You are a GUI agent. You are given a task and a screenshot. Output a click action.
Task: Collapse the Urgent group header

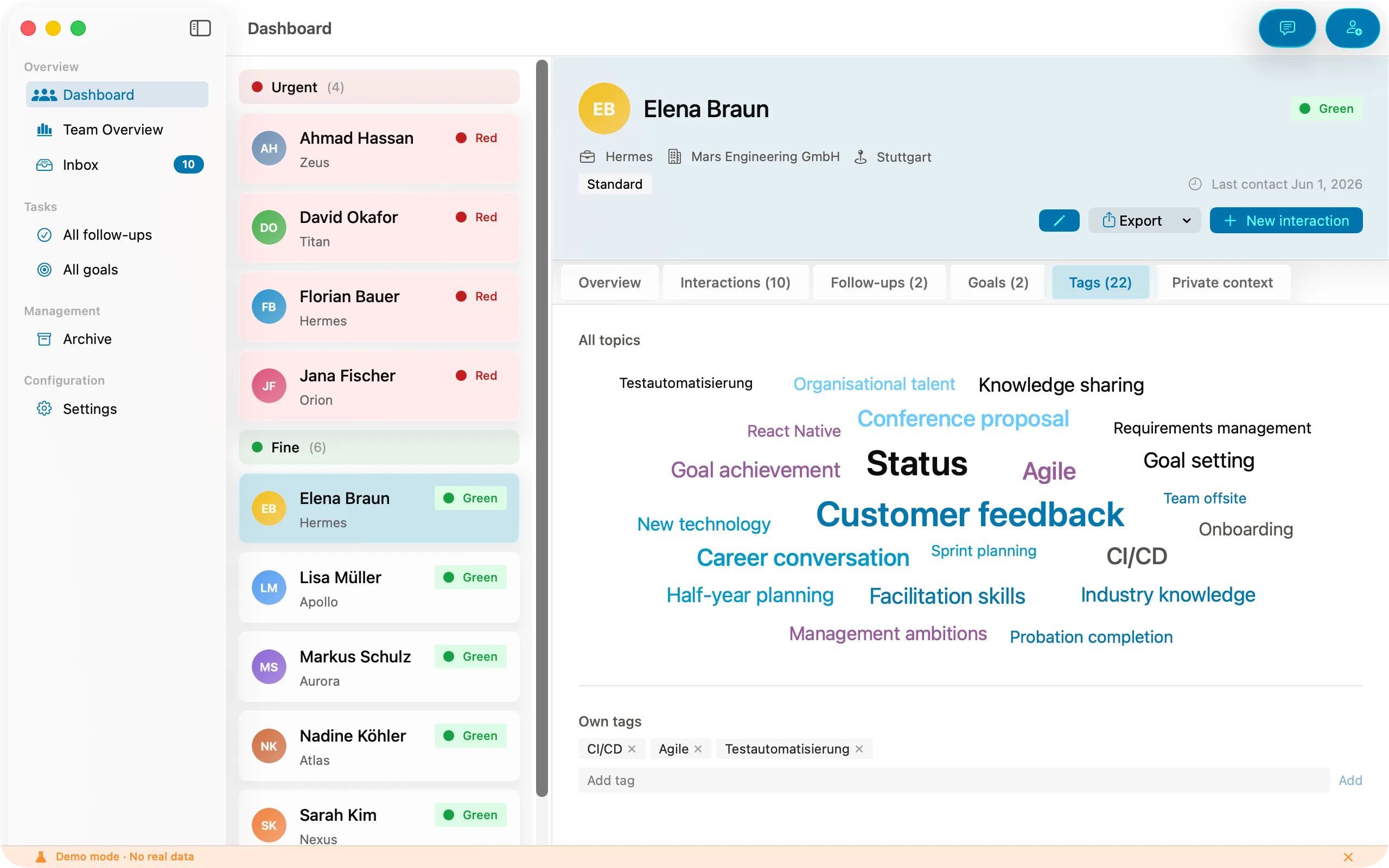tap(379, 87)
